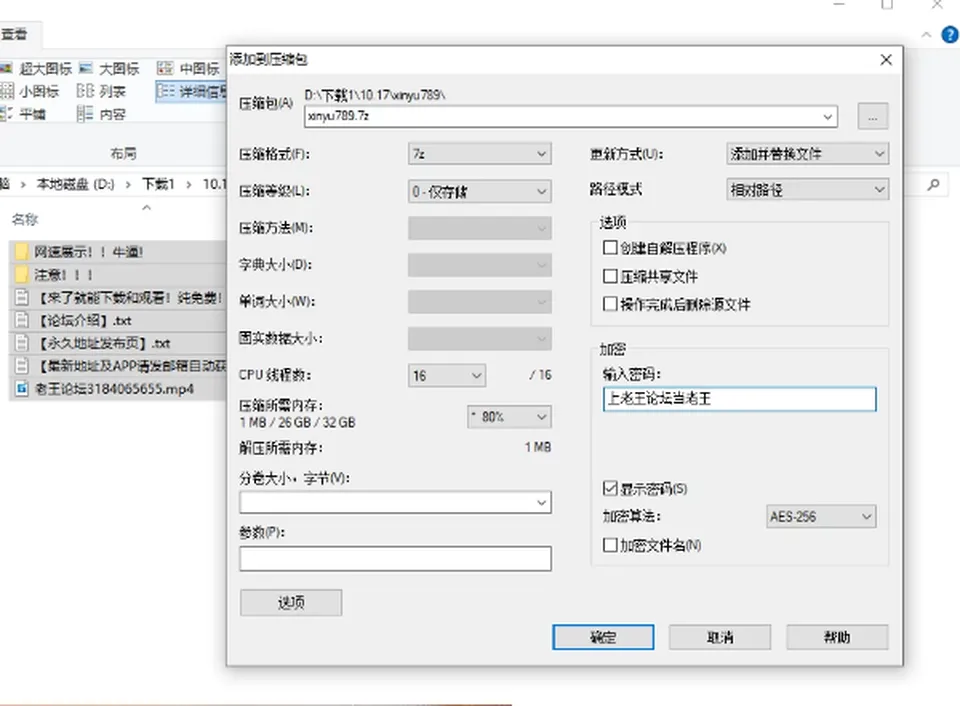Open 压缩格式 dropdown showing 7z

point(479,154)
